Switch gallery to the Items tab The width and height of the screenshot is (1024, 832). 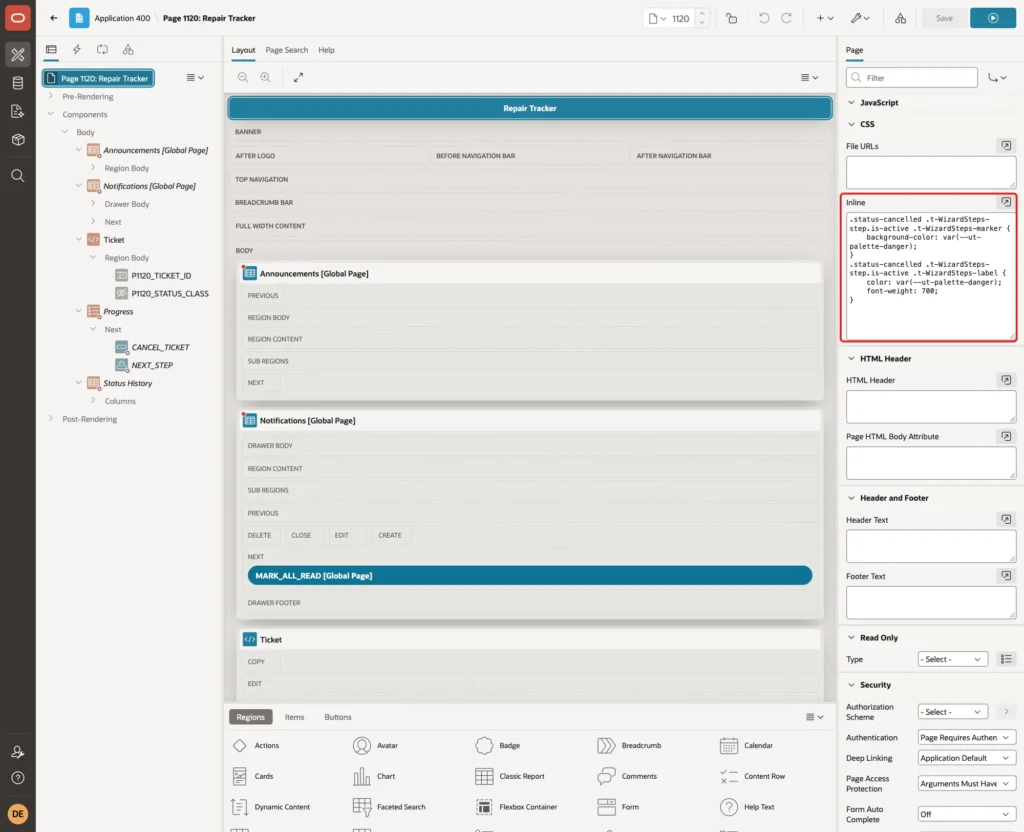[295, 717]
